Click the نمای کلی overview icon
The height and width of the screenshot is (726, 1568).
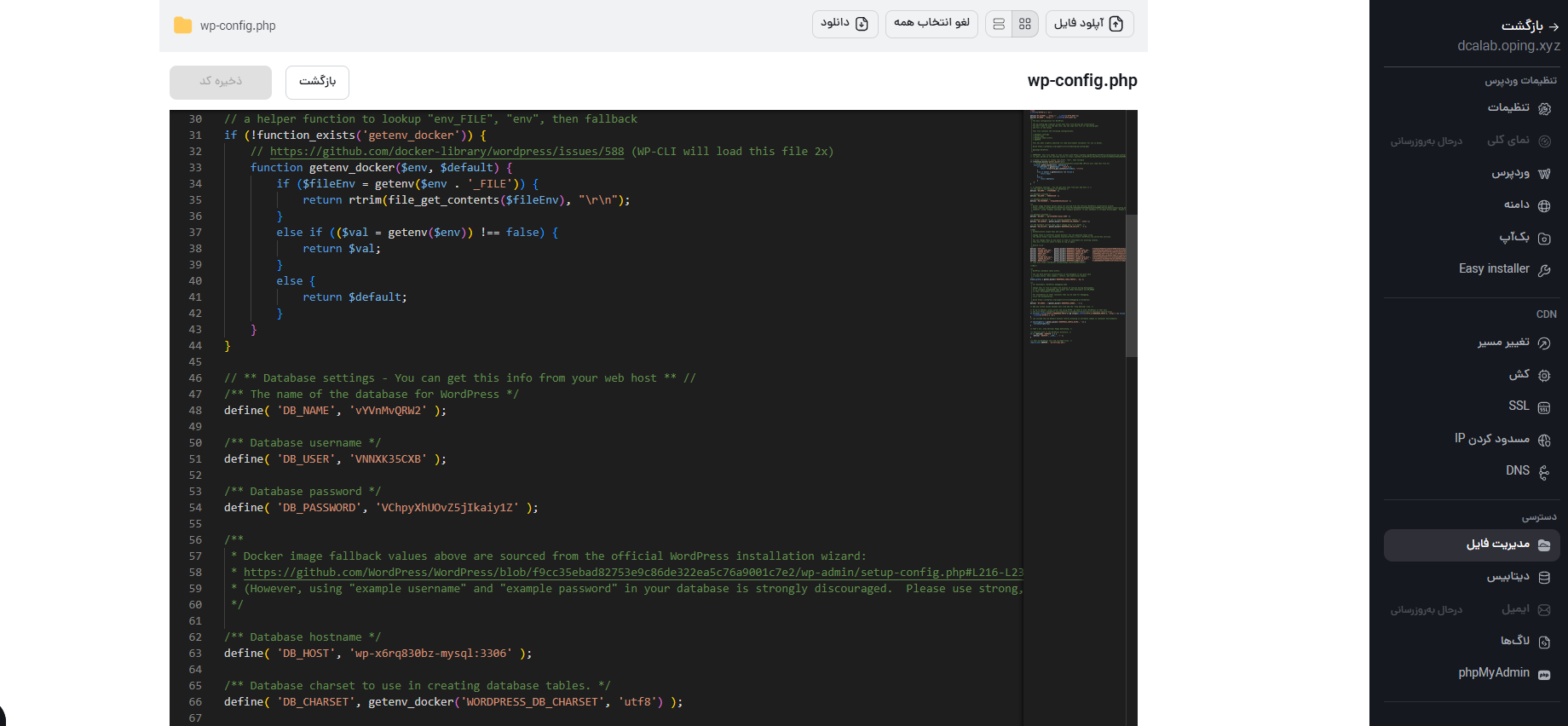point(1544,141)
